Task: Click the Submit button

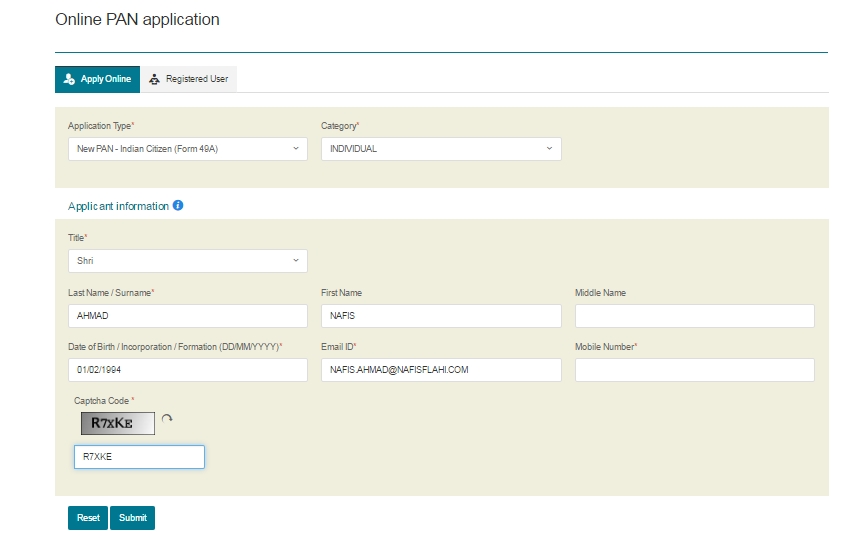Action: pos(132,518)
